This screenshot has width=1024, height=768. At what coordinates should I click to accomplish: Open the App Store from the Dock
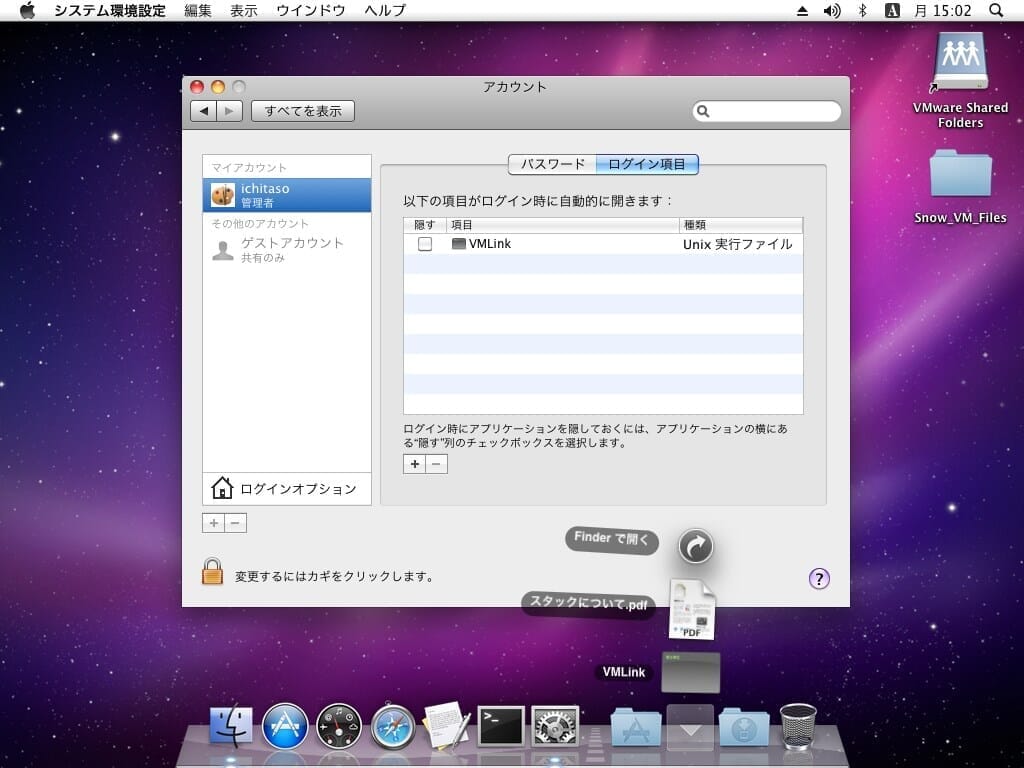(x=285, y=727)
